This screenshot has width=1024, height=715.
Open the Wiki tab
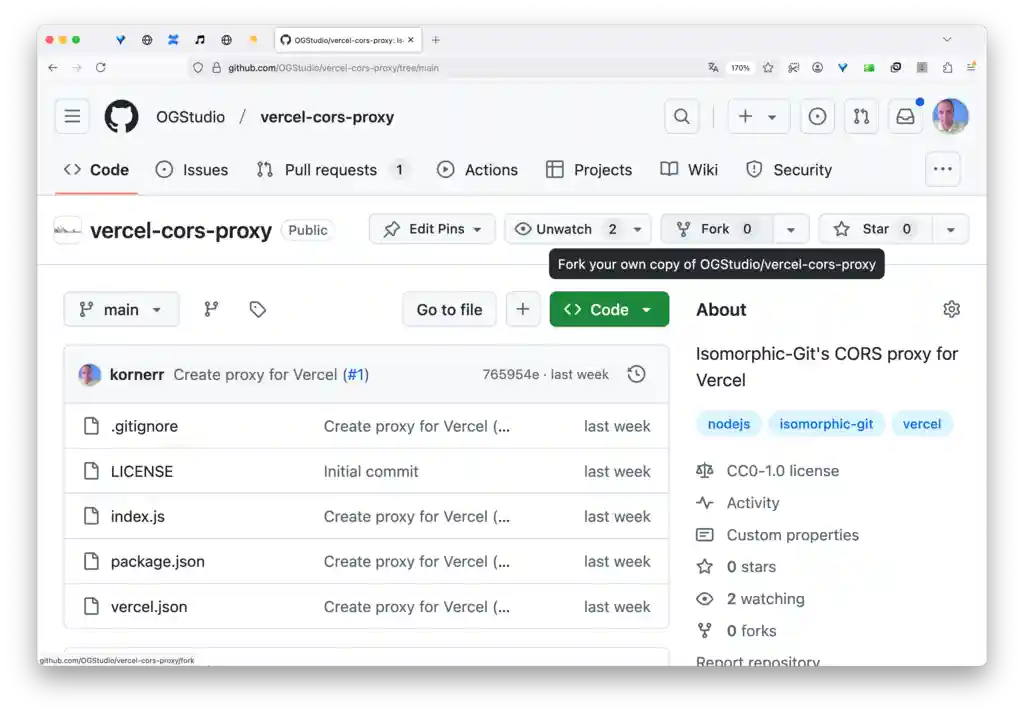(689, 170)
